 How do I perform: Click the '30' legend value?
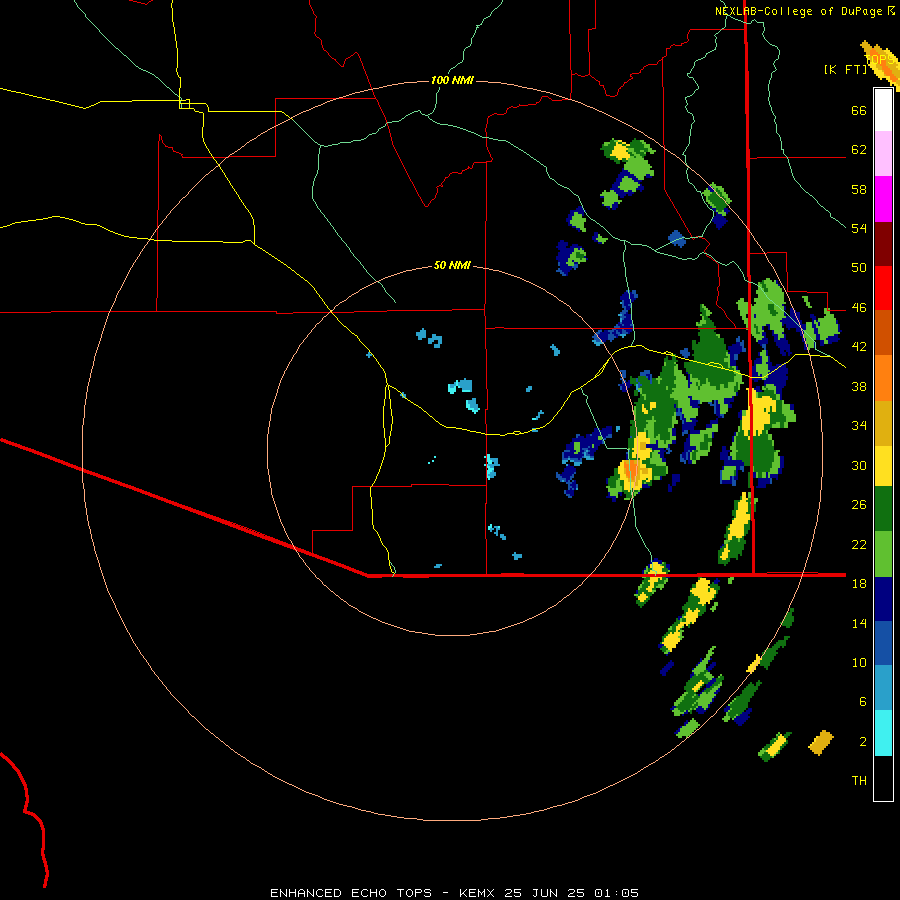click(859, 465)
